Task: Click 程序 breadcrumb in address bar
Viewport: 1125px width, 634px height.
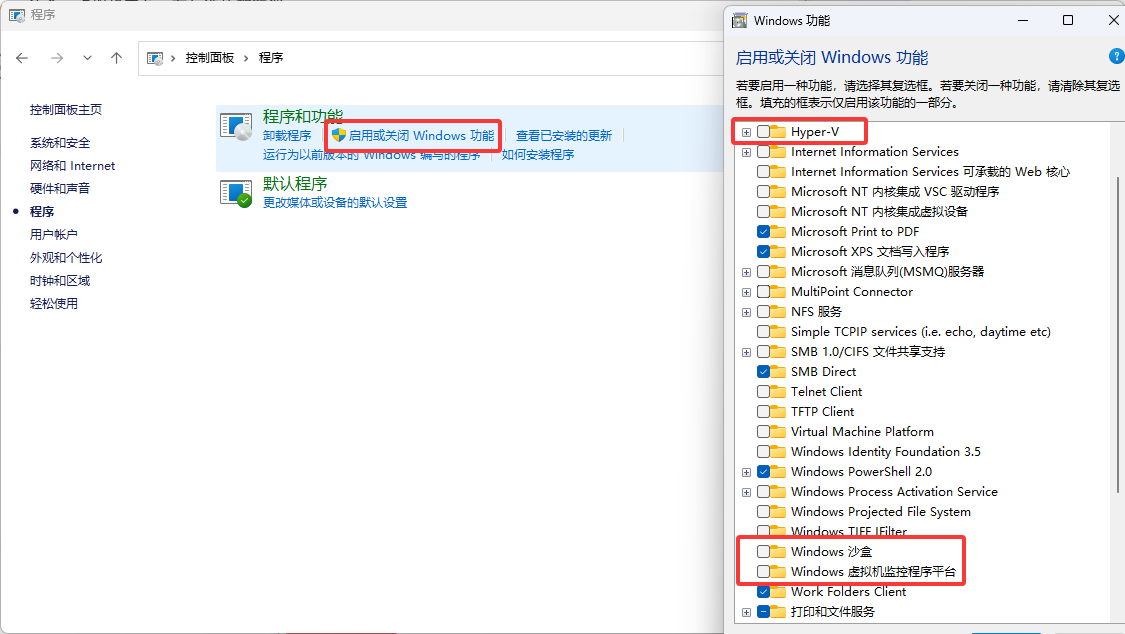Action: [271, 58]
